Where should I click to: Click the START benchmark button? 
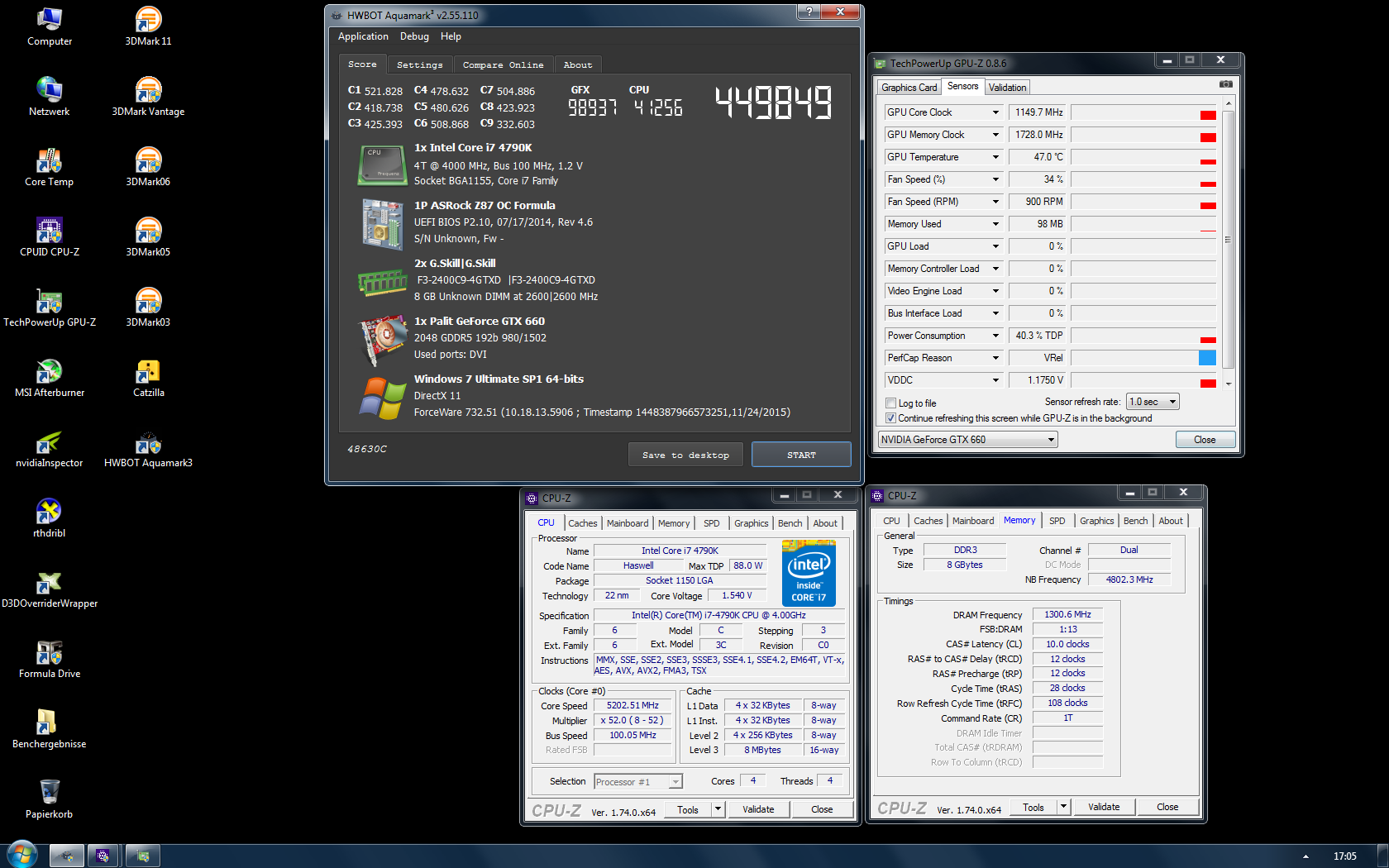pyautogui.click(x=801, y=455)
